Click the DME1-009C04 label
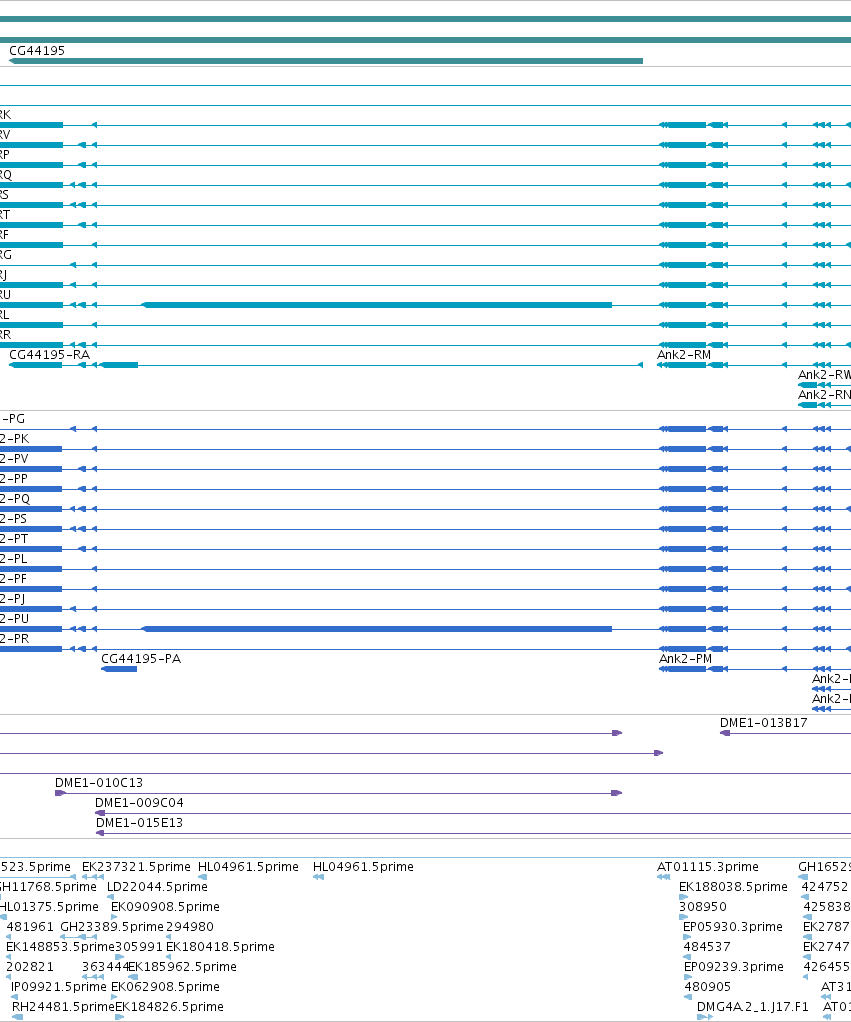851x1022 pixels. coord(139,803)
